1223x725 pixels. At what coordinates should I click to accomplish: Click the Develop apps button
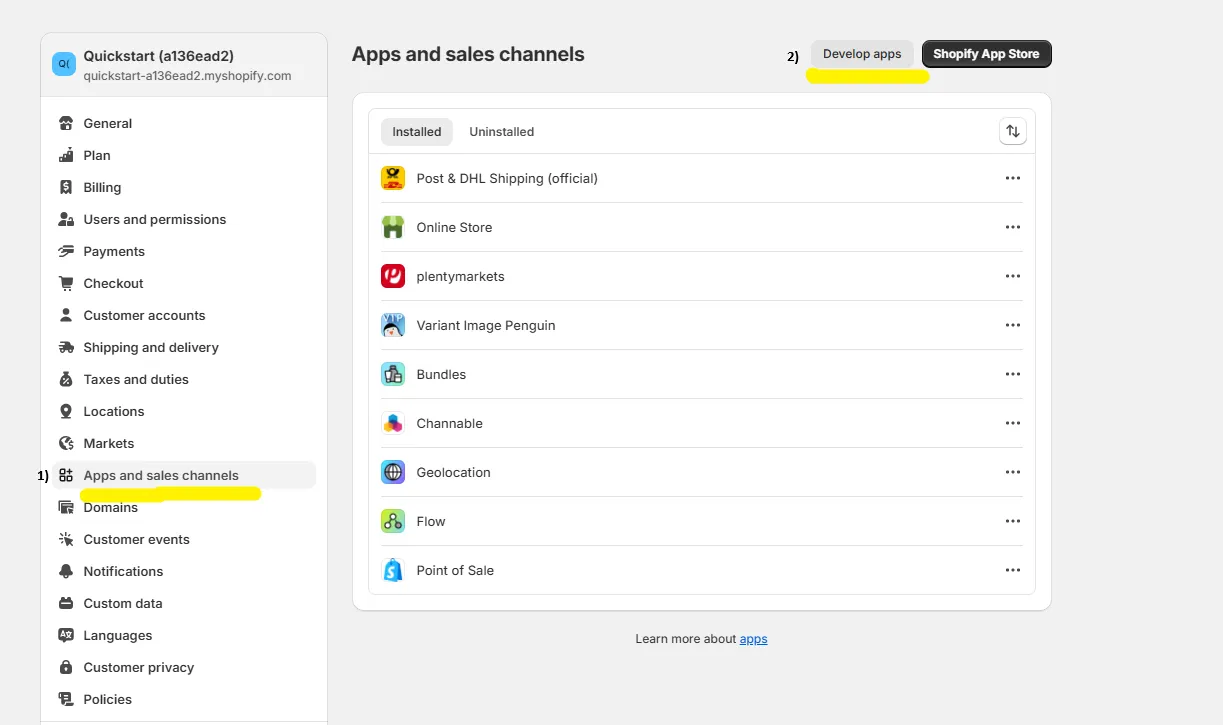(x=862, y=54)
